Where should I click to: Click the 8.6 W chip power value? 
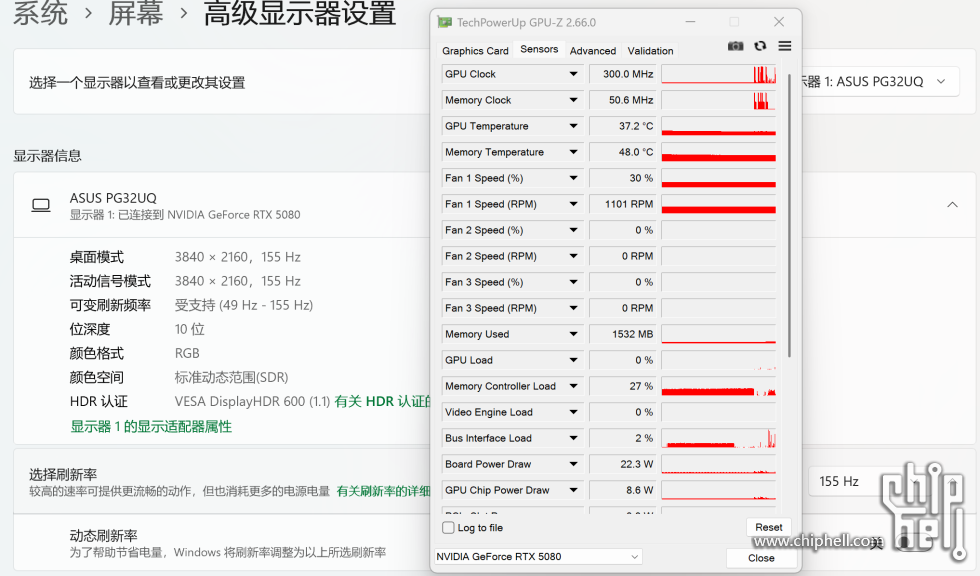pos(622,490)
